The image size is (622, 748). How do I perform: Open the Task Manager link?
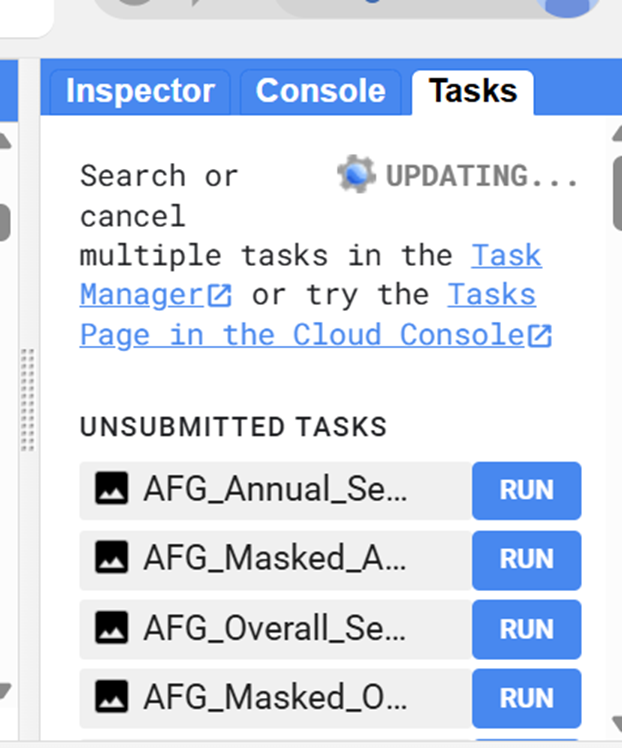pyautogui.click(x=140, y=296)
